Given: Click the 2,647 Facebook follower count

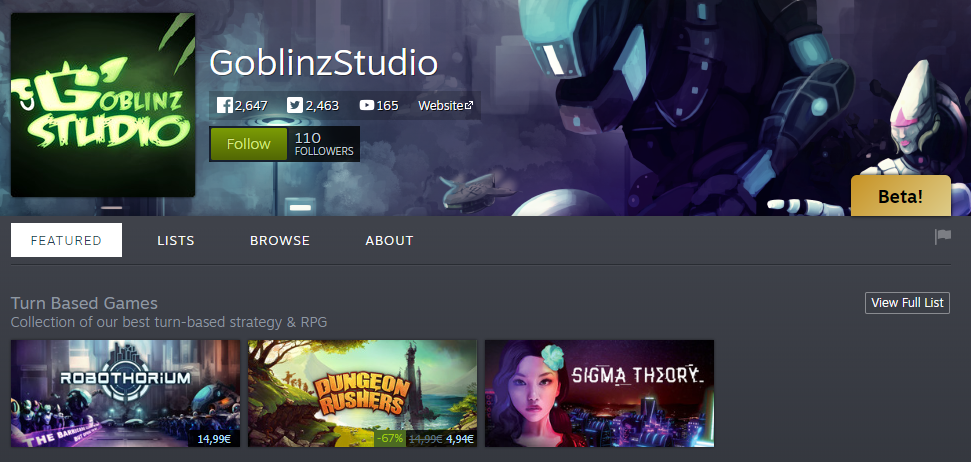Looking at the screenshot, I should point(251,106).
